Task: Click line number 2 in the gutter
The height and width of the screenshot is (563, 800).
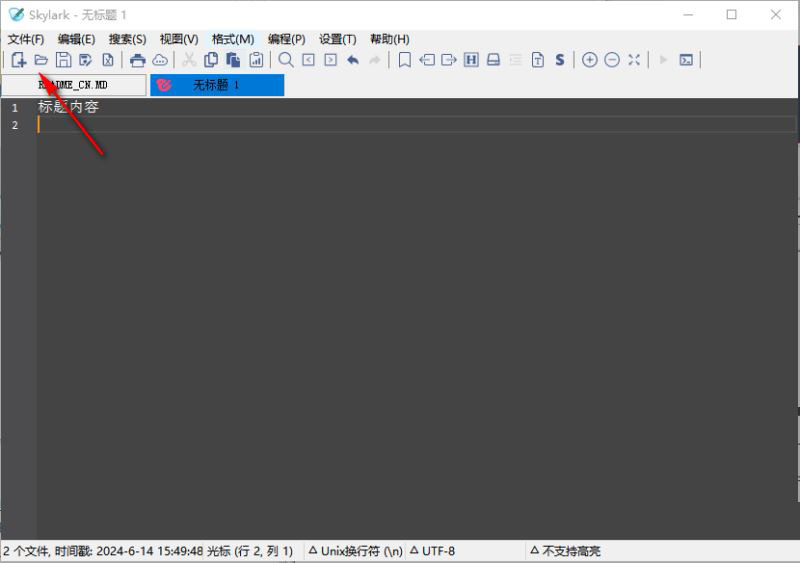Action: pos(15,125)
